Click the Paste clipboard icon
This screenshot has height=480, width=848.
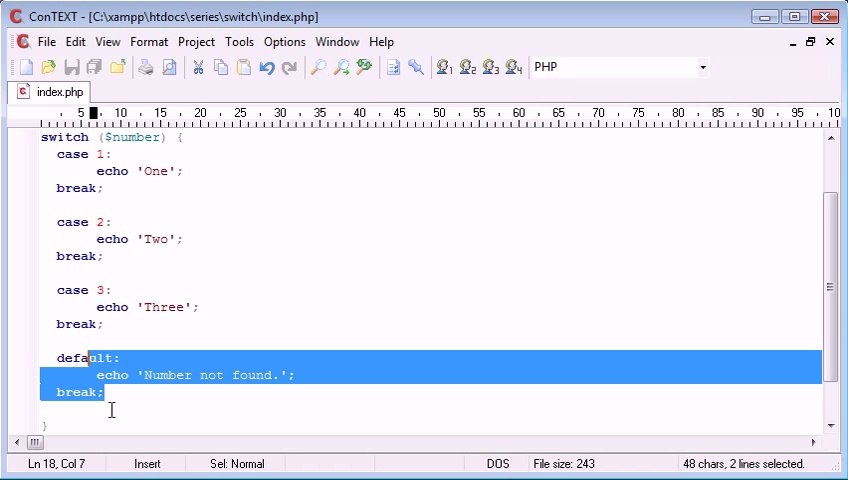244,68
